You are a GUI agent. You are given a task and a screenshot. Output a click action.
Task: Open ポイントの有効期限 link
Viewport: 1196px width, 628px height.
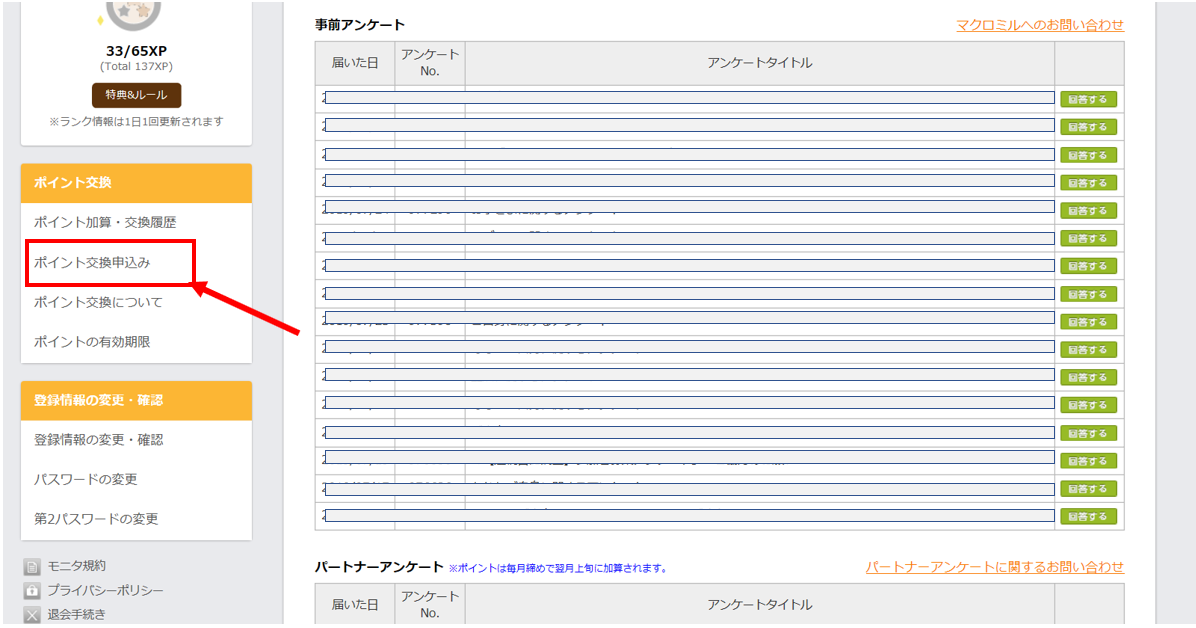(92, 342)
